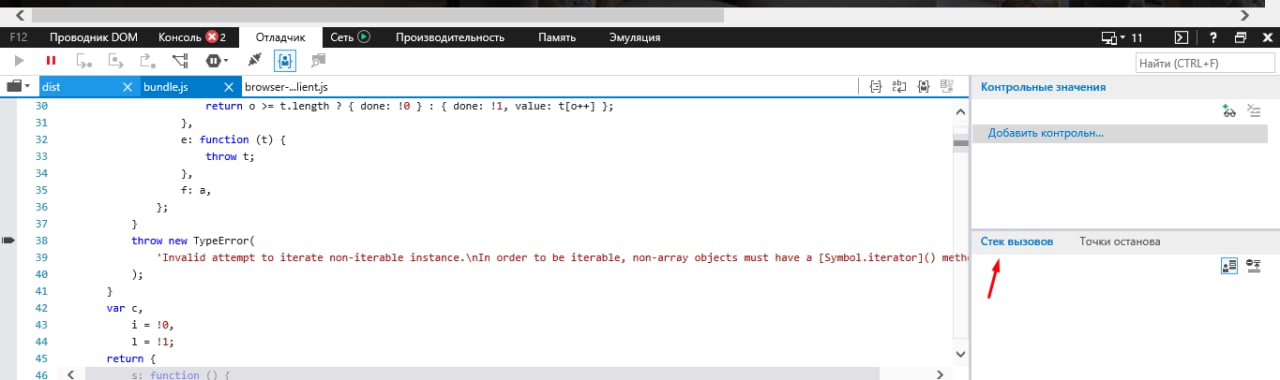Screen dimensions: 1280x380
Task: Toggle the Just My Code icon
Action: click(x=286, y=61)
